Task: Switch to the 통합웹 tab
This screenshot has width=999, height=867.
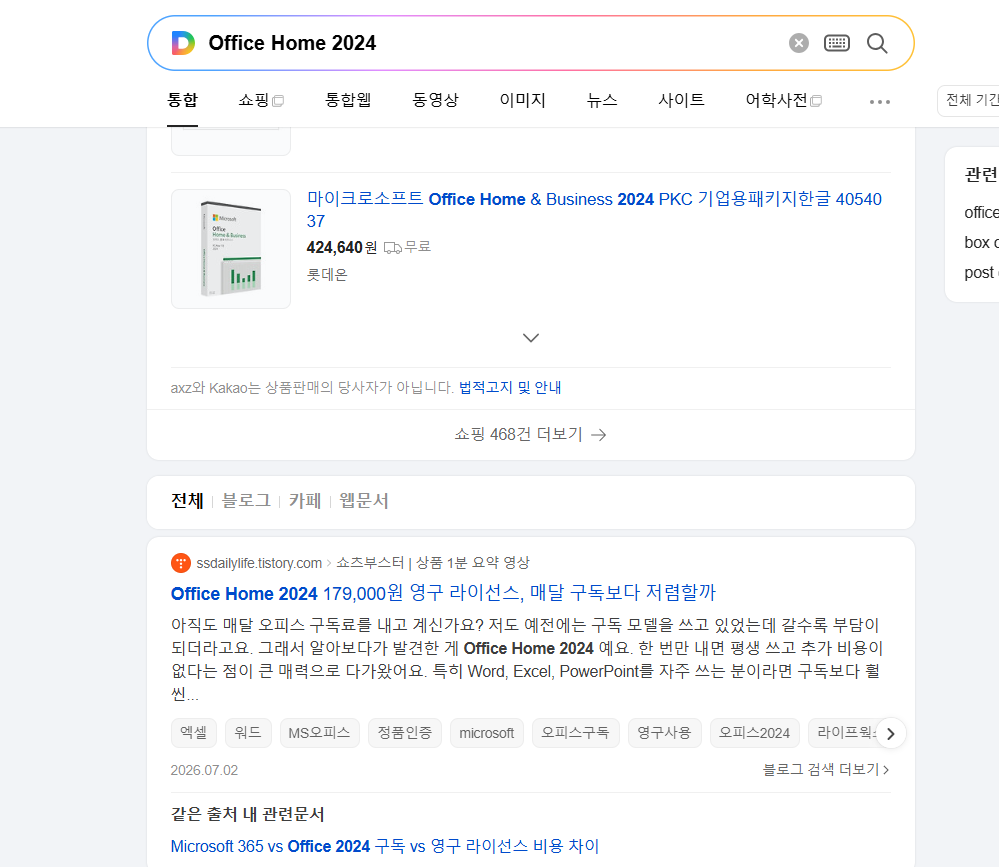Action: [x=348, y=100]
